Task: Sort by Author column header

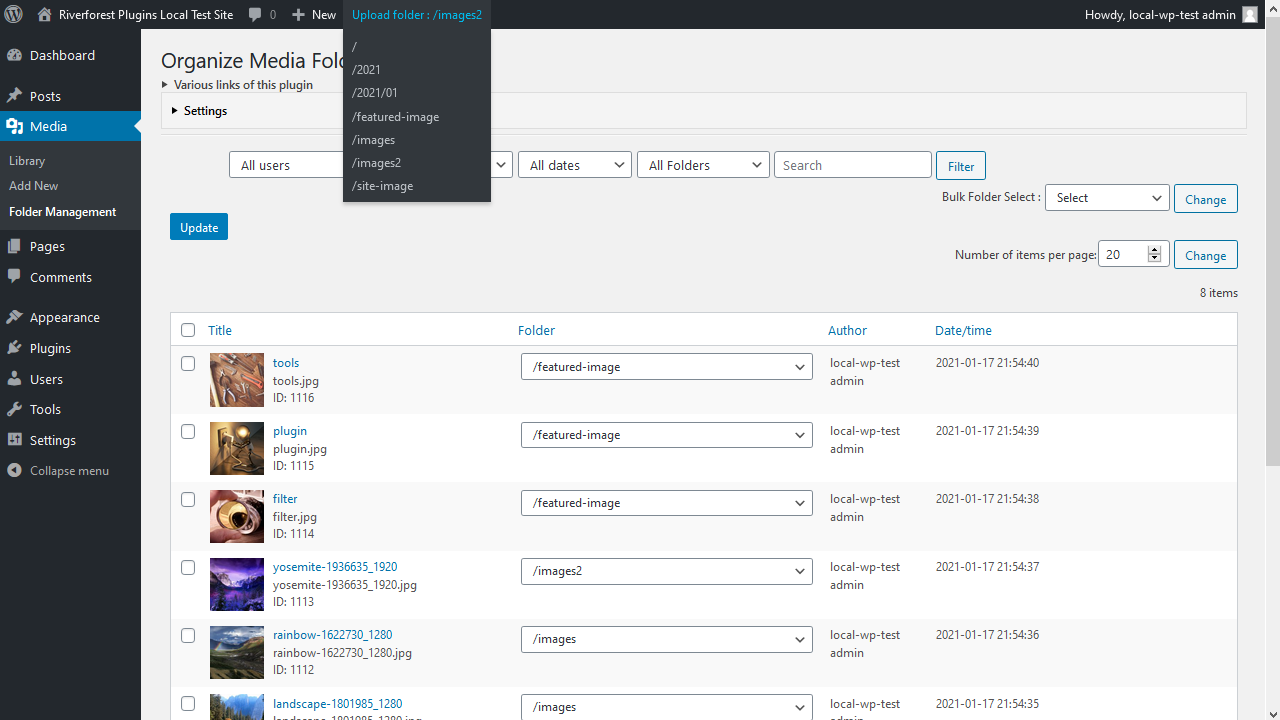Action: 847,330
